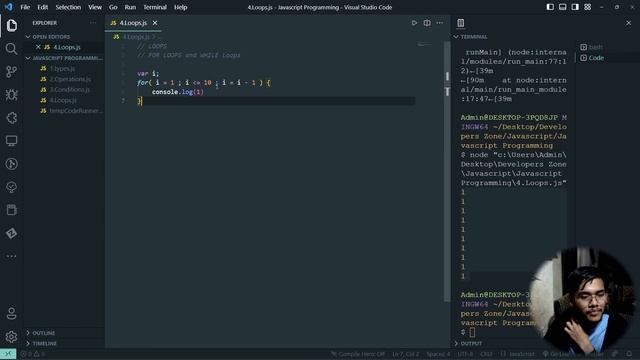Close the terminal side panel
640x360 pixels.
point(629,23)
